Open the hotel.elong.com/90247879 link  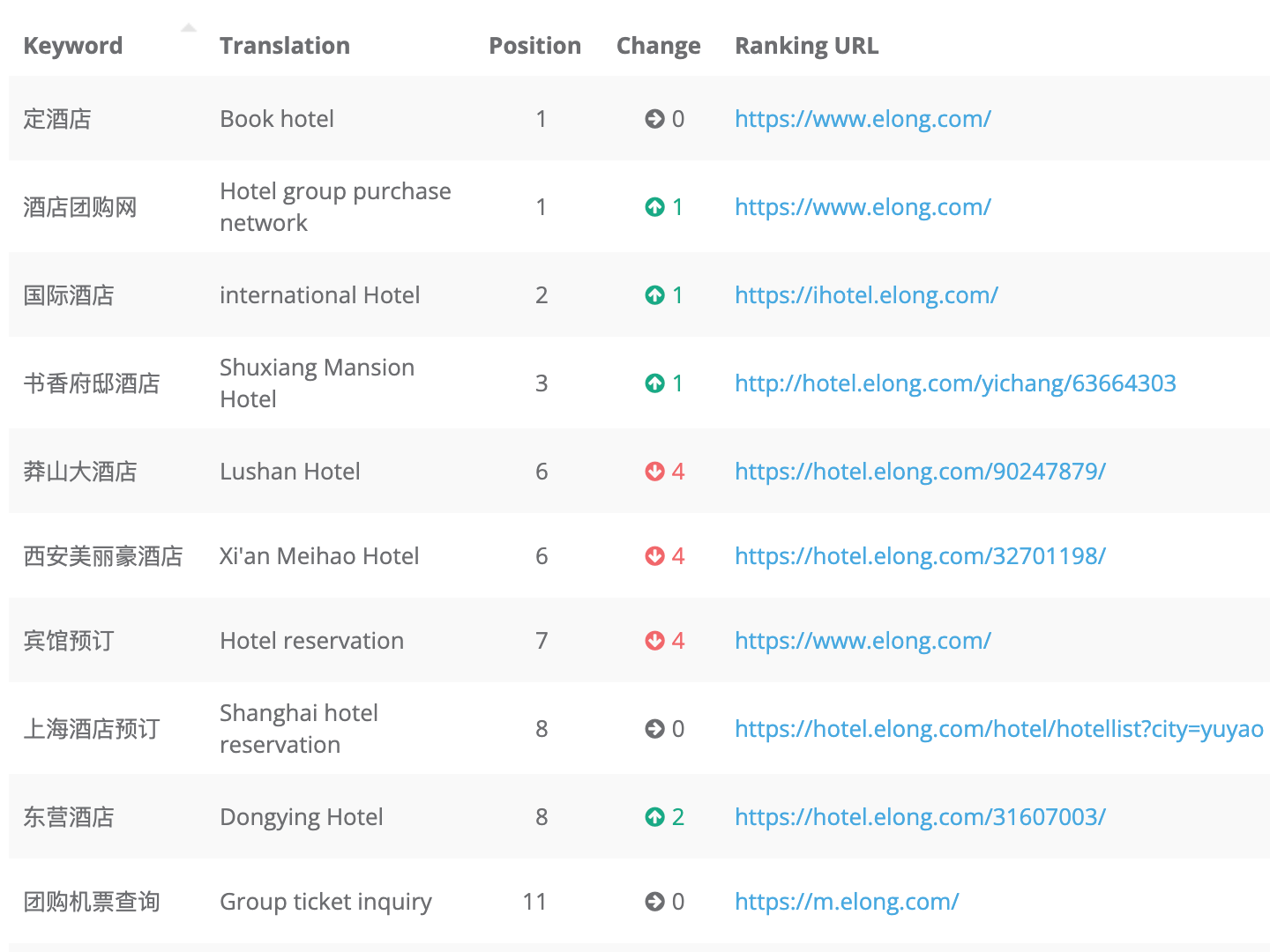click(x=920, y=472)
